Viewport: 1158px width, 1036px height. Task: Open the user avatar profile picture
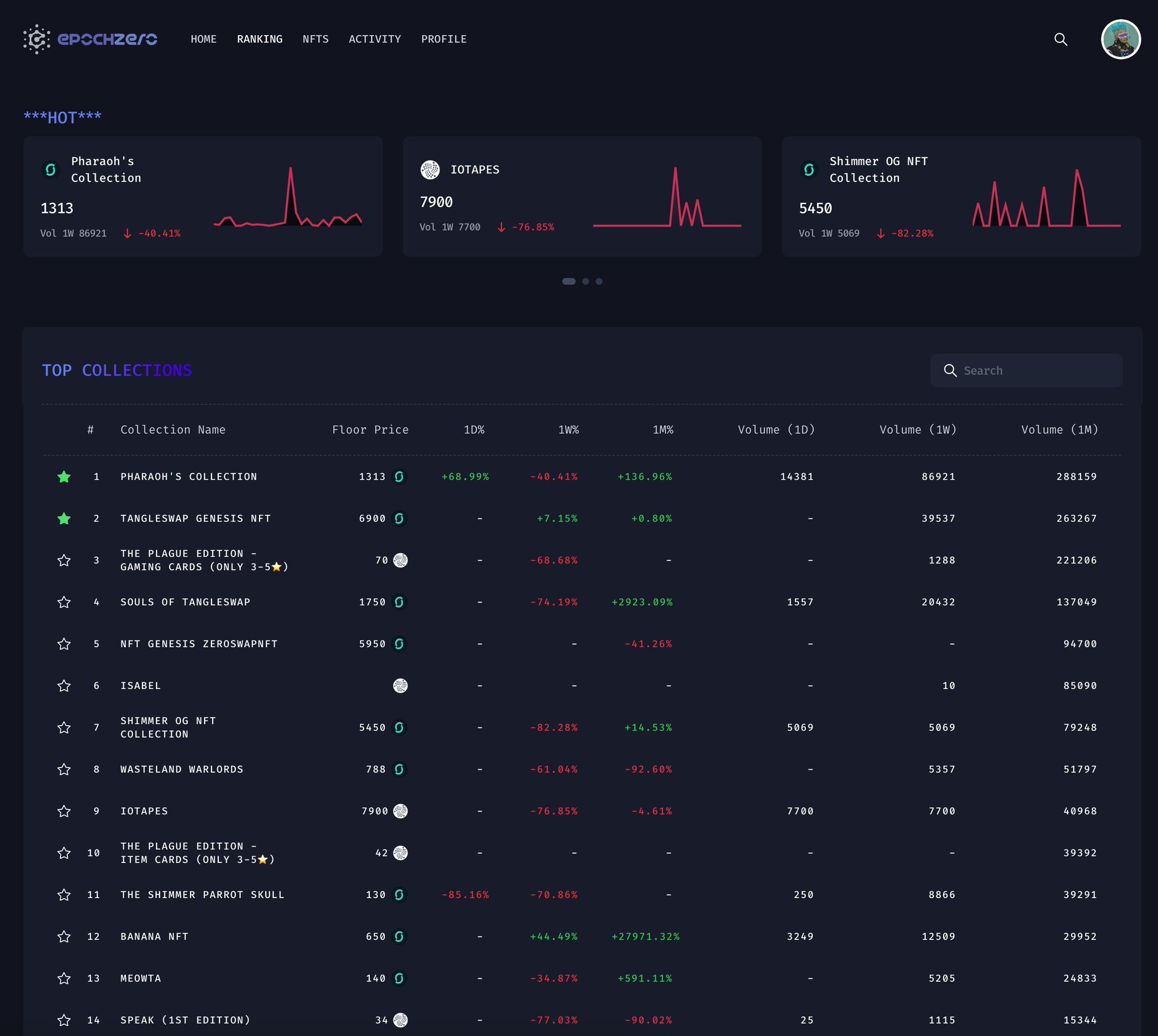click(1120, 39)
